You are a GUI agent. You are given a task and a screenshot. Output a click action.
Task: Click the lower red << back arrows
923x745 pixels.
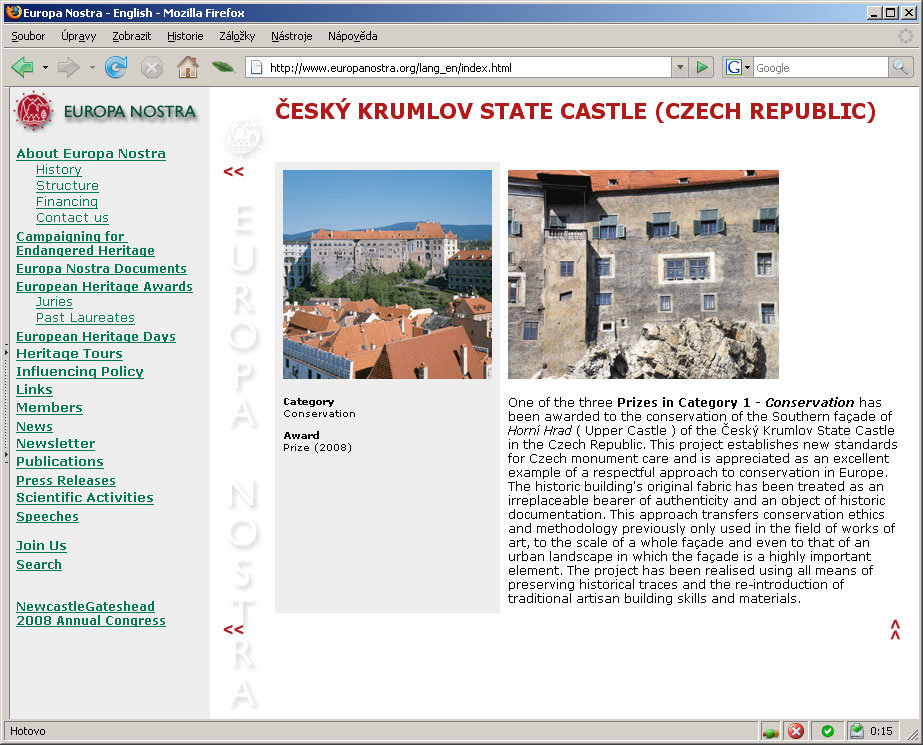tap(234, 630)
